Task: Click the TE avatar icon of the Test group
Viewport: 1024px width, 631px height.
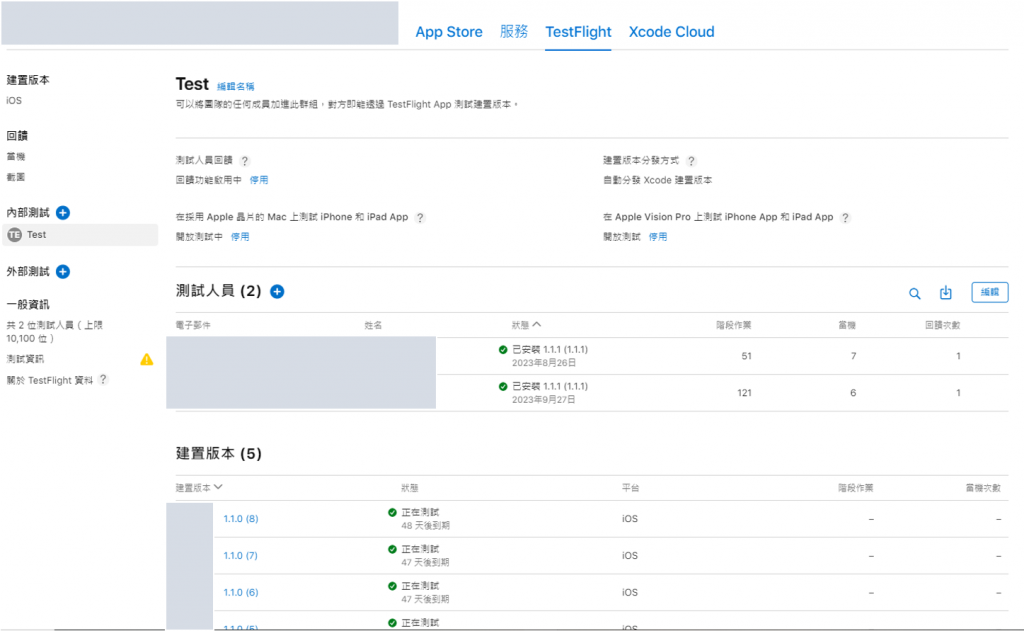Action: [x=14, y=235]
